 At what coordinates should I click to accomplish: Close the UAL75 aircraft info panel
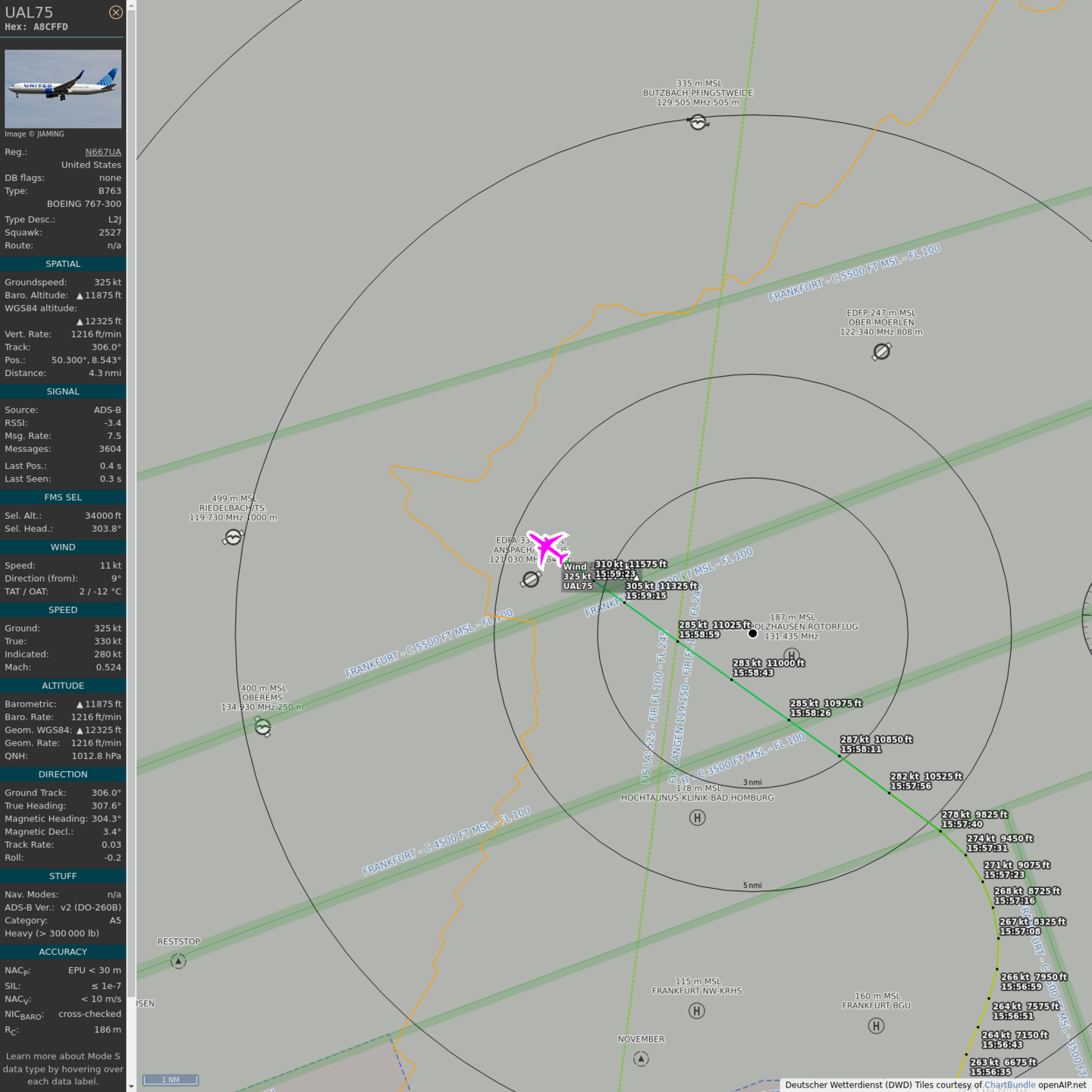115,12
